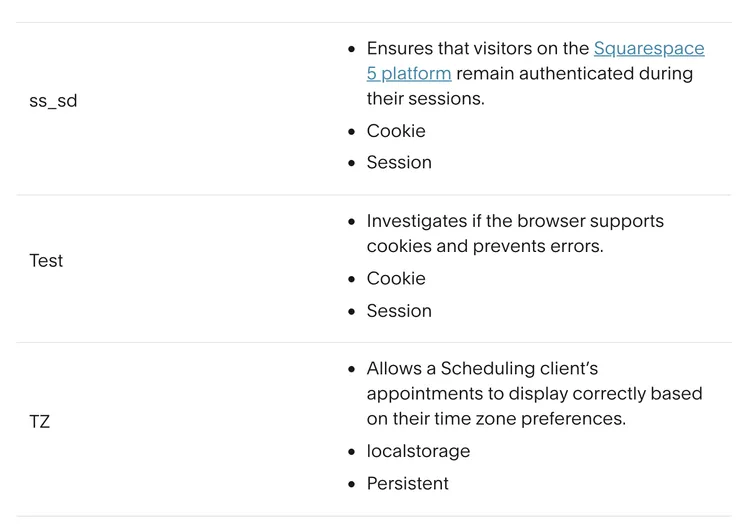The height and width of the screenshot is (527, 750).
Task: Click the ss_sd cookie name
Action: pos(53,101)
